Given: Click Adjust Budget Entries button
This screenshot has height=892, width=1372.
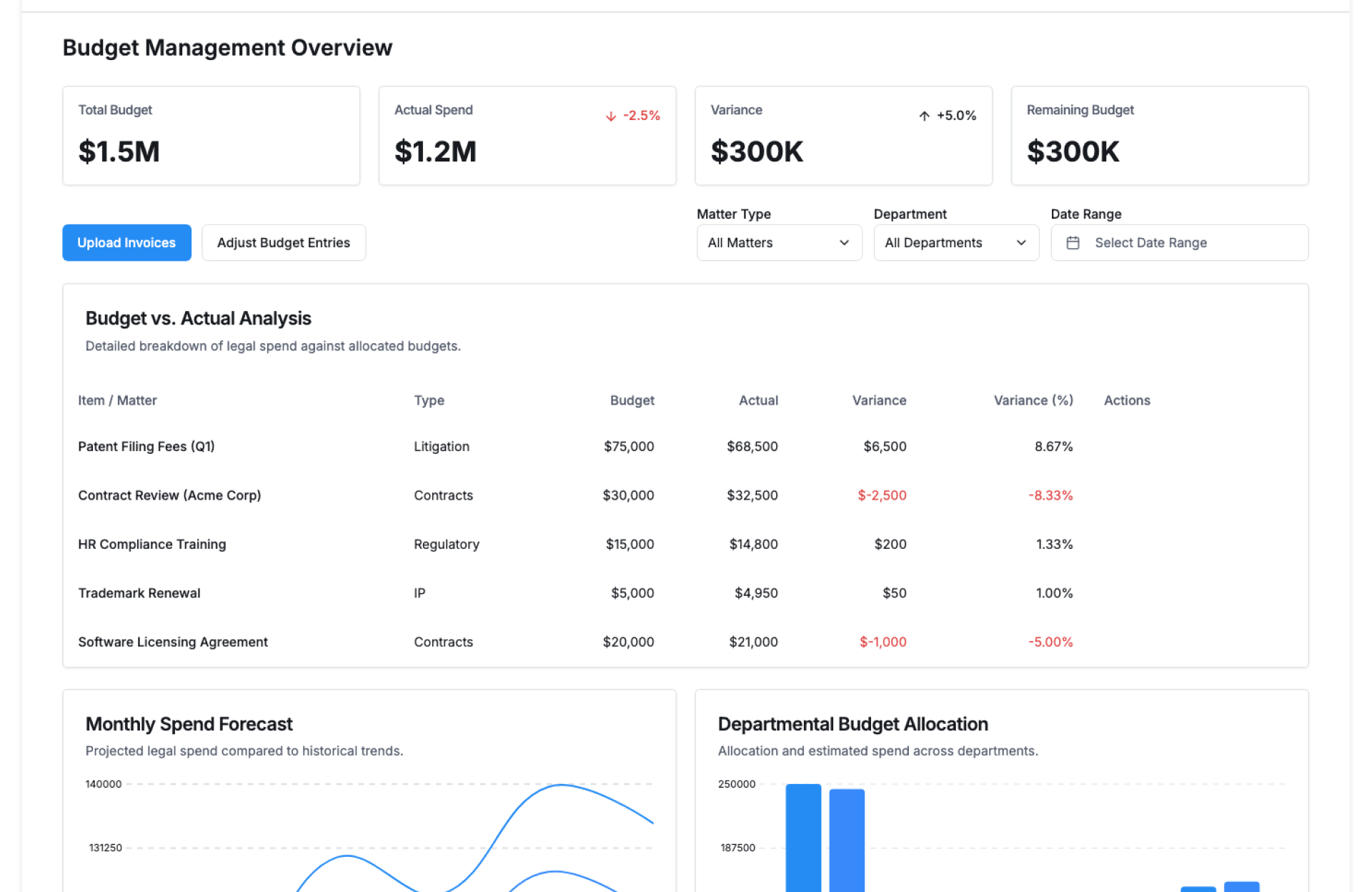Looking at the screenshot, I should pyautogui.click(x=284, y=243).
